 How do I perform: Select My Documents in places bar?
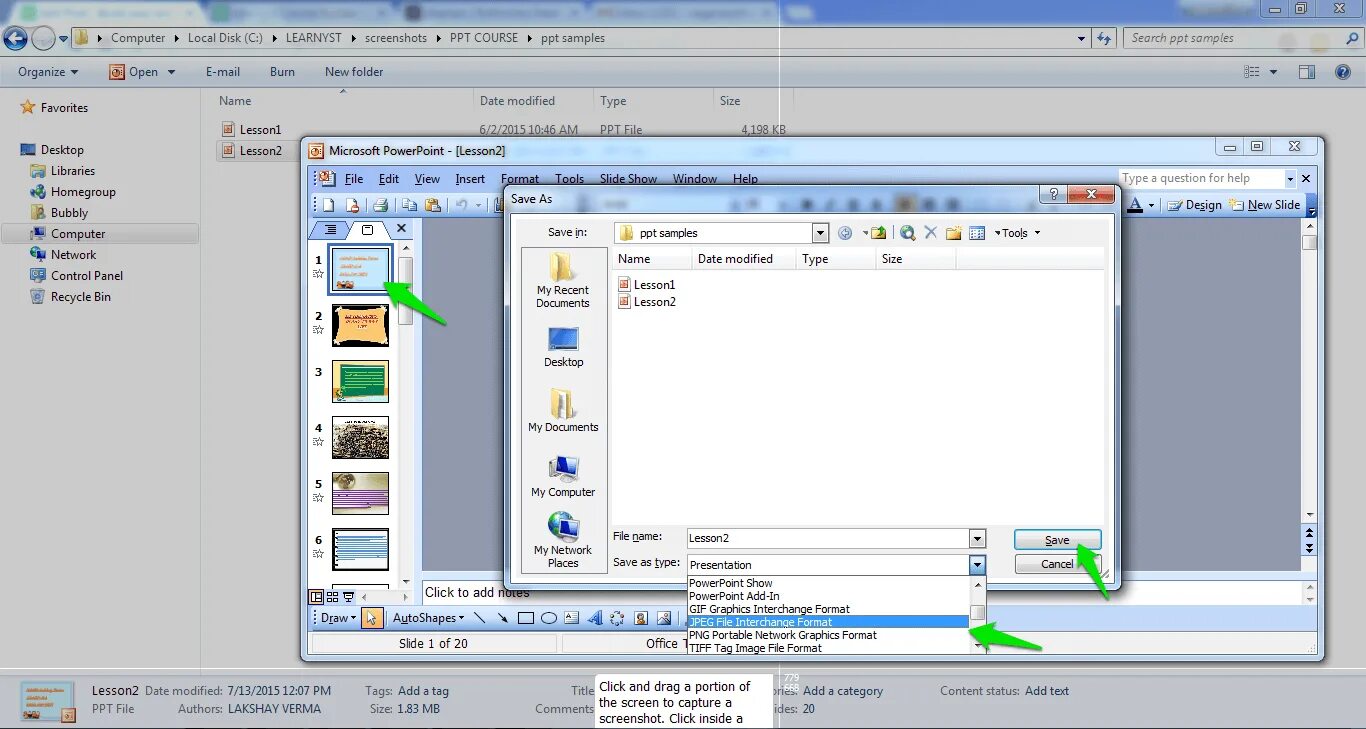click(563, 411)
